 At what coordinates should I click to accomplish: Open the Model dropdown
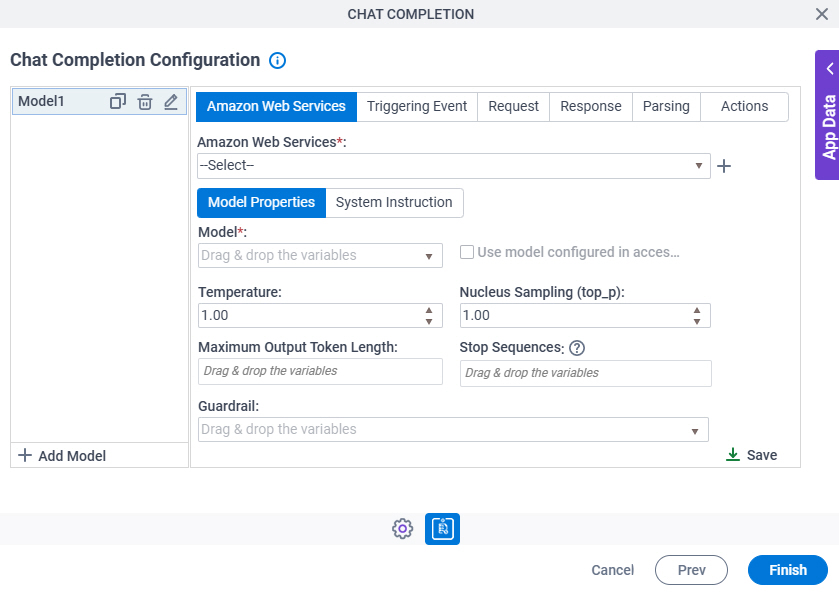tap(320, 256)
